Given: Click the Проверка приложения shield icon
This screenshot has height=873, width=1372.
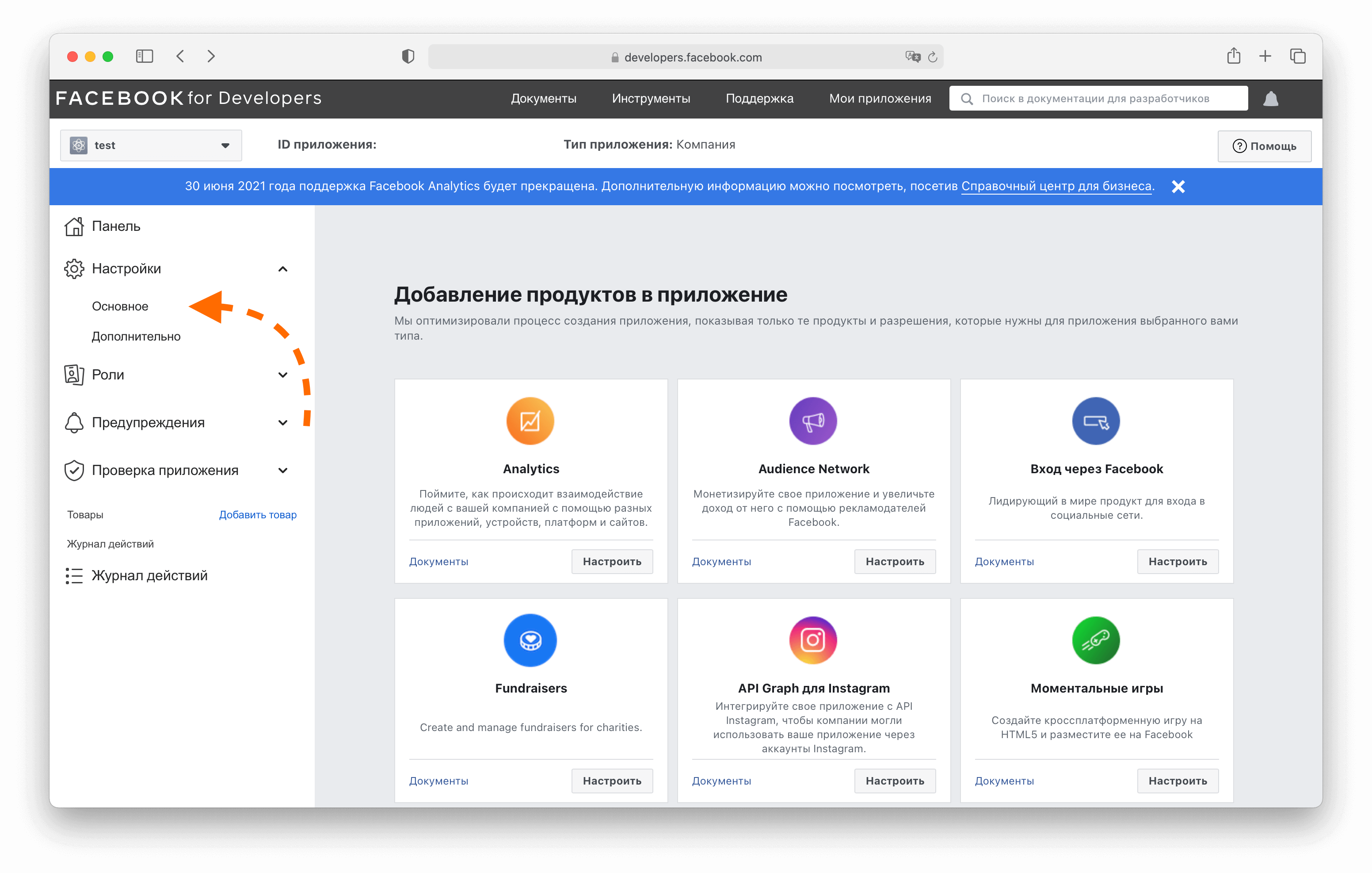Looking at the screenshot, I should click(x=74, y=471).
